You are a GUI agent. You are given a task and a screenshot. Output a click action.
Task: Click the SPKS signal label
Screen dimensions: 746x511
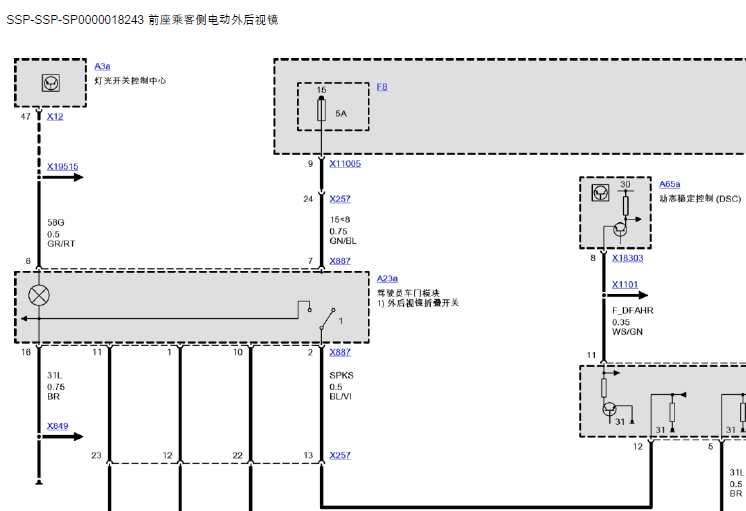[341, 375]
